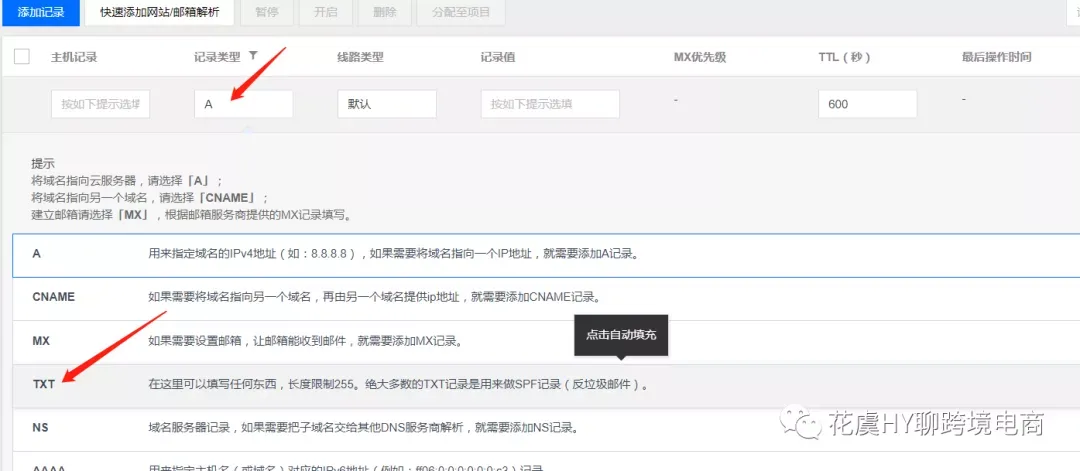1080x471 pixels.
Task: Tick the select-all checkbox in header
Action: 22,56
